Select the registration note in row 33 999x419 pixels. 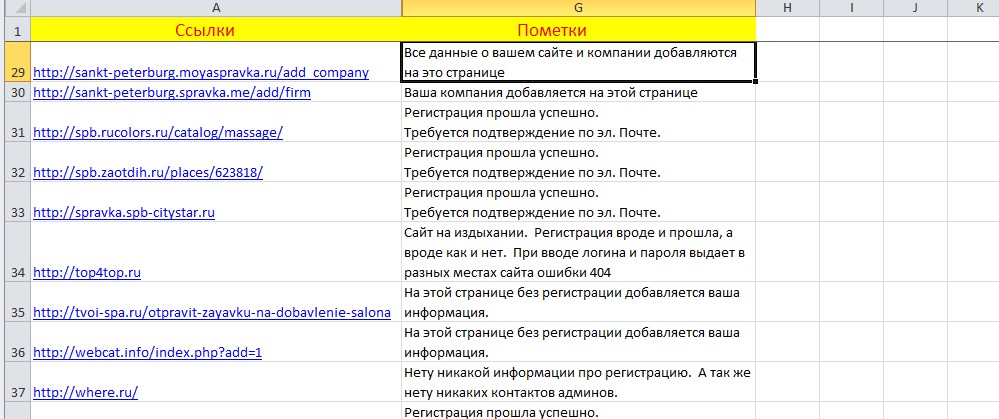click(579, 202)
